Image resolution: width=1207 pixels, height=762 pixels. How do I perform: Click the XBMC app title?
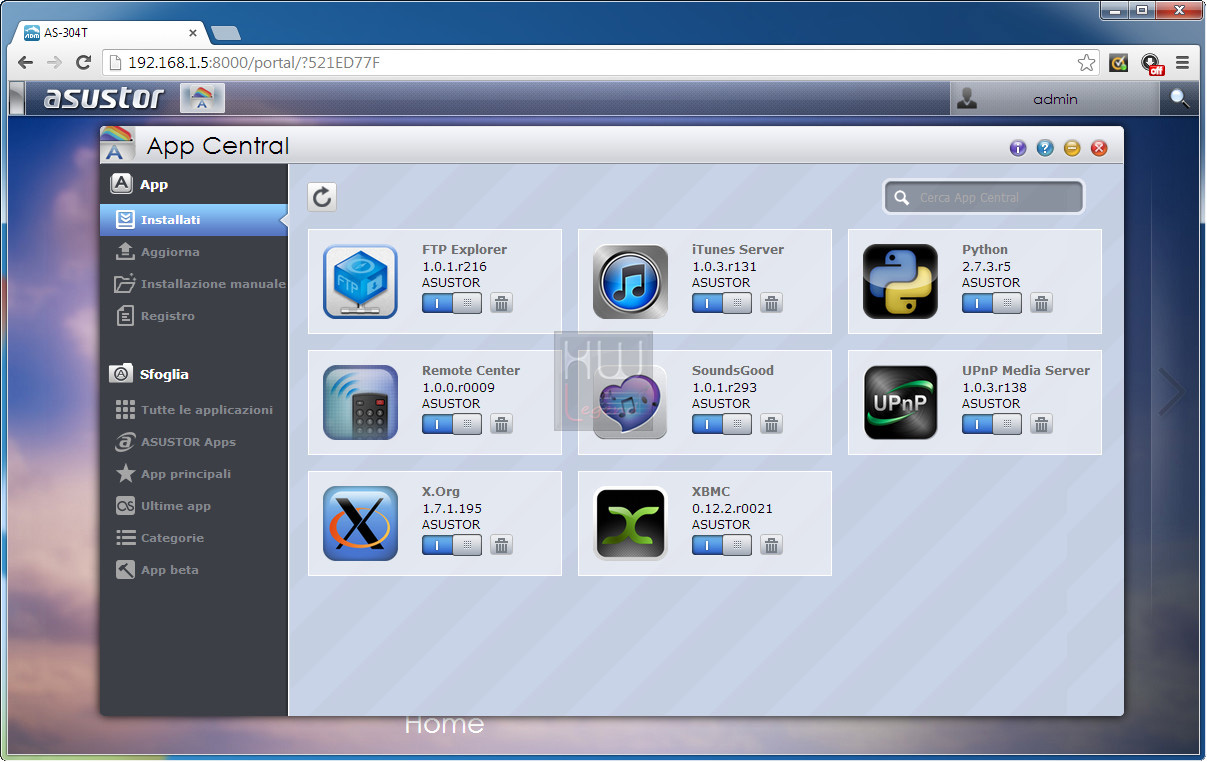[711, 492]
